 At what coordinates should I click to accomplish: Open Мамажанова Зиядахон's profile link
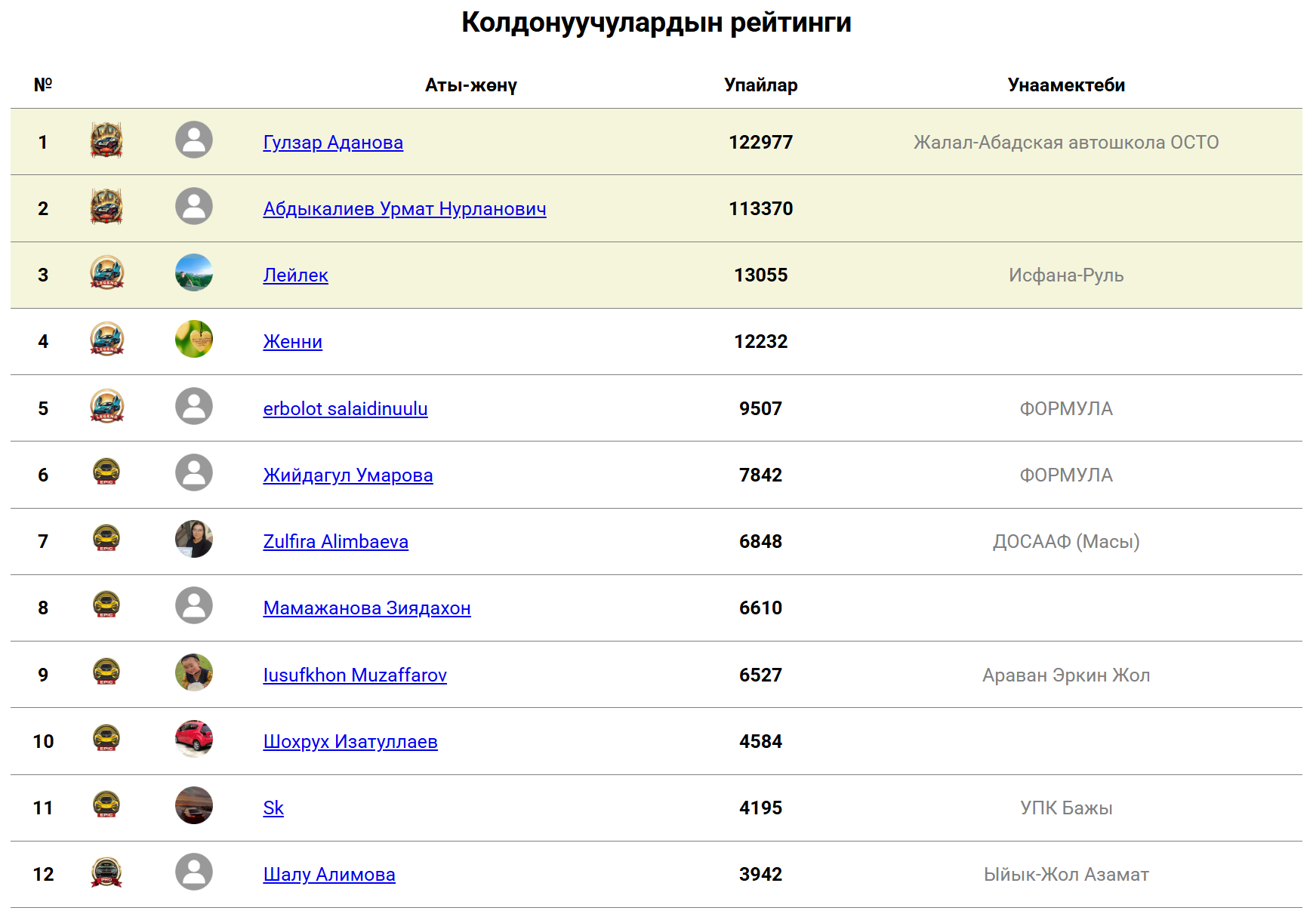pyautogui.click(x=366, y=608)
